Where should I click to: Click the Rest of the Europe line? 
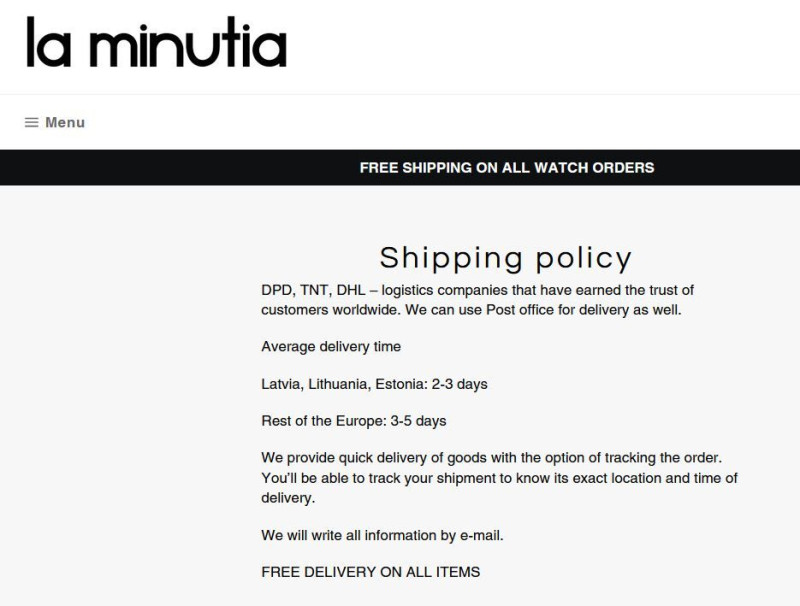coord(354,421)
